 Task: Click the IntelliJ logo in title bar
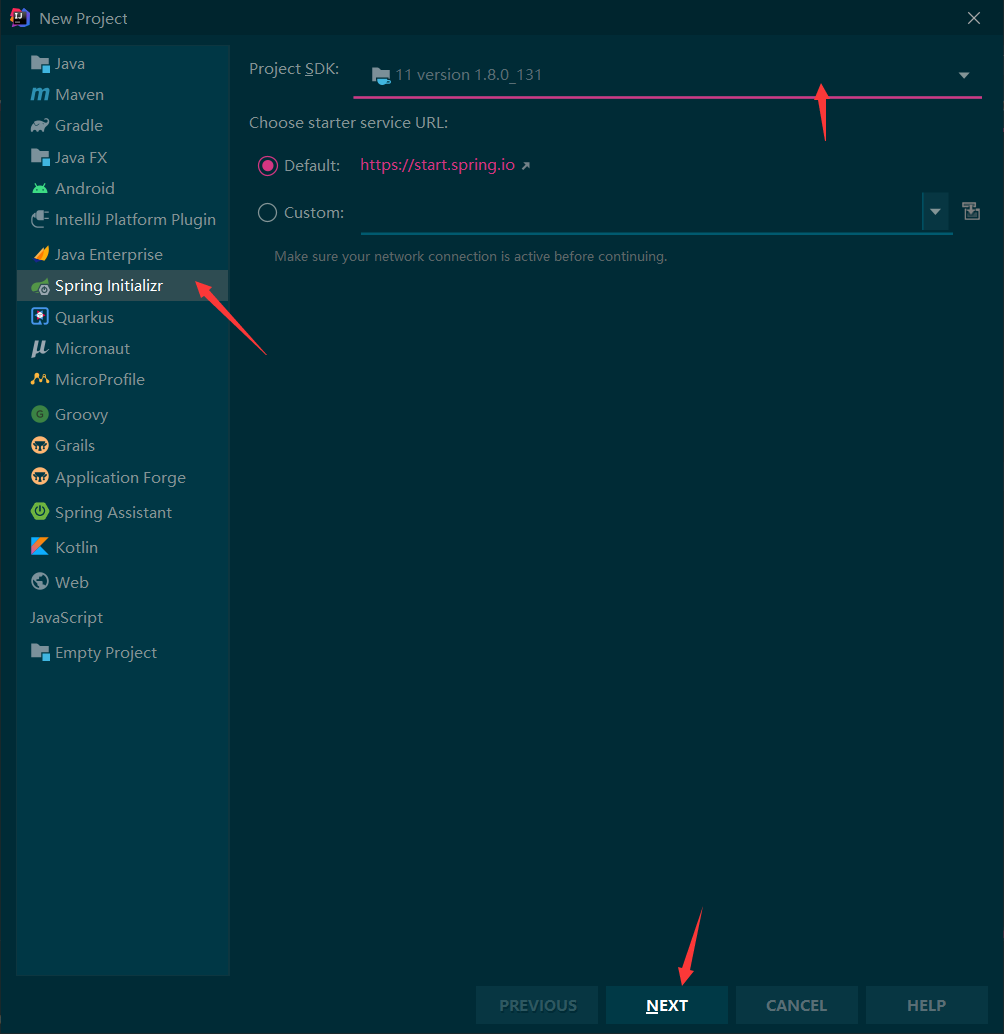coord(20,18)
